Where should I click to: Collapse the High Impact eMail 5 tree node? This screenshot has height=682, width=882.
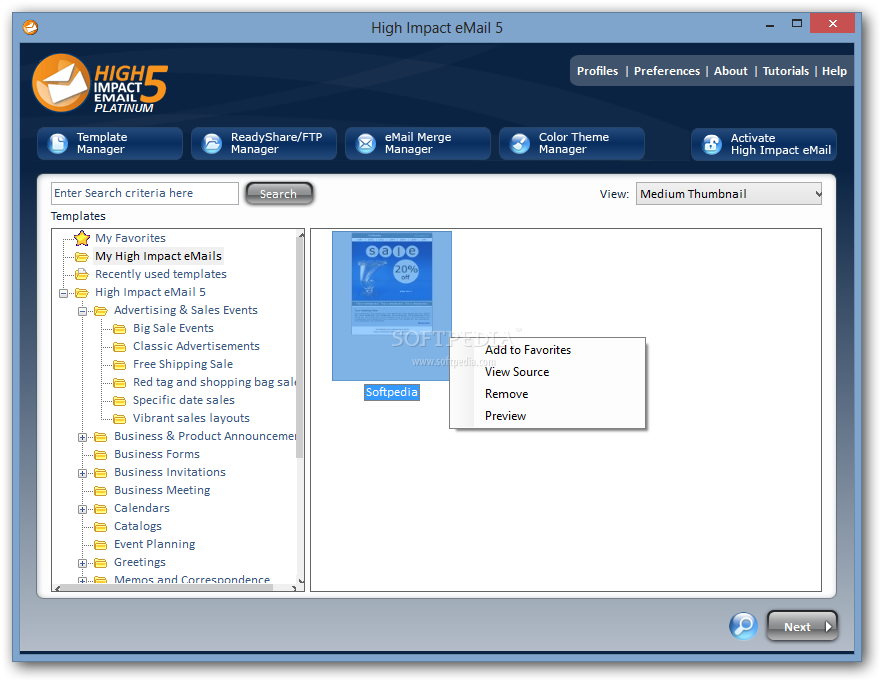tap(63, 293)
